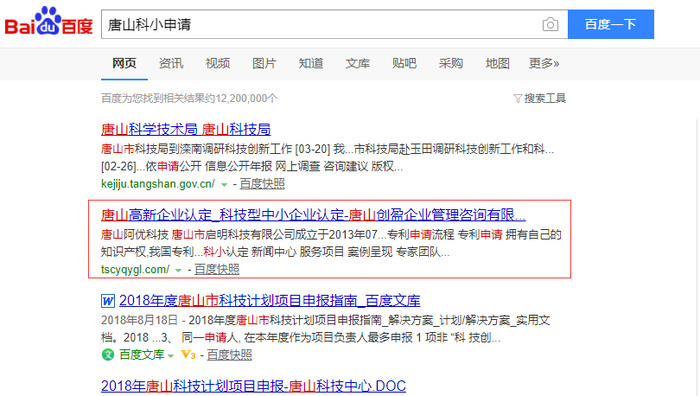Expand arrow next to tscyqygl.com
This screenshot has width=700, height=396.
point(179,270)
